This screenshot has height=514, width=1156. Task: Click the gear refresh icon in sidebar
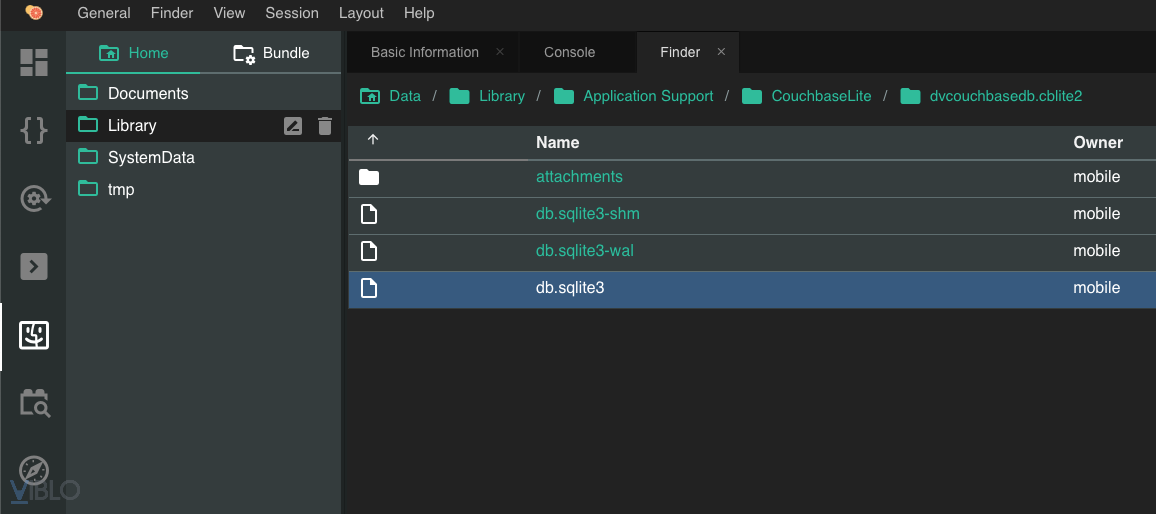(x=34, y=198)
